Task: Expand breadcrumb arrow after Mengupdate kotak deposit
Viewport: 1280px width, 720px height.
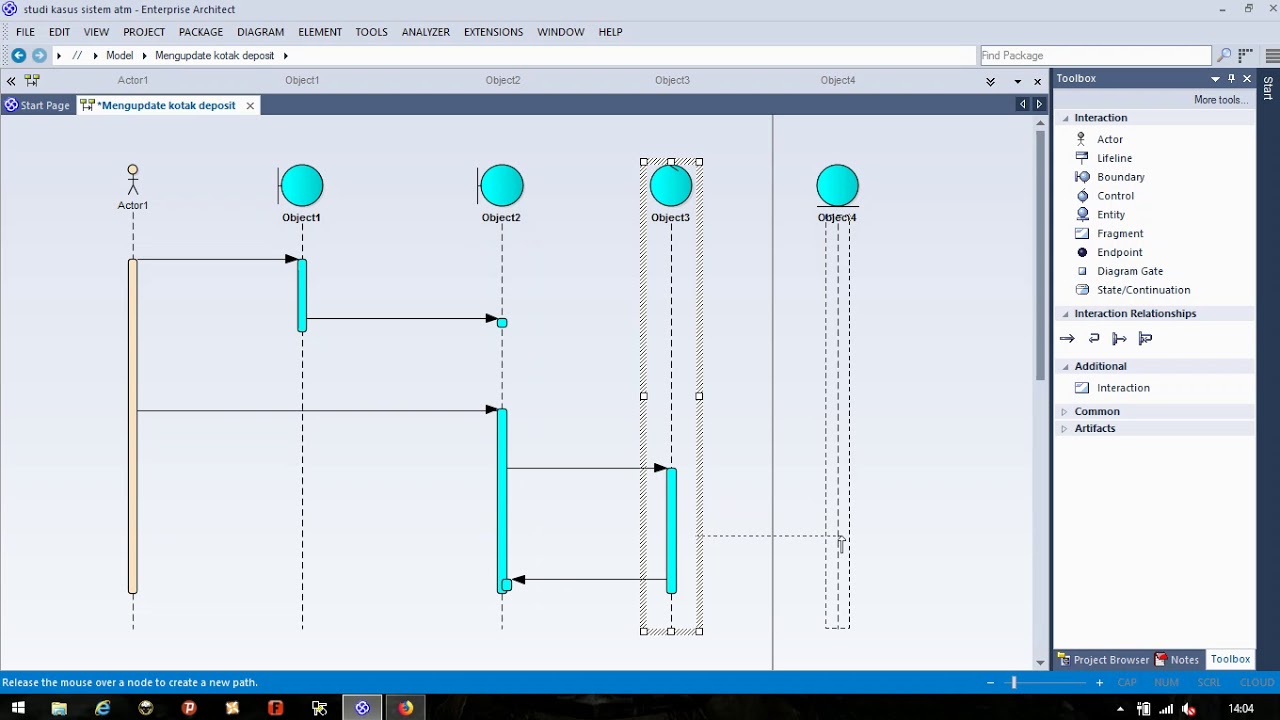Action: click(x=285, y=56)
